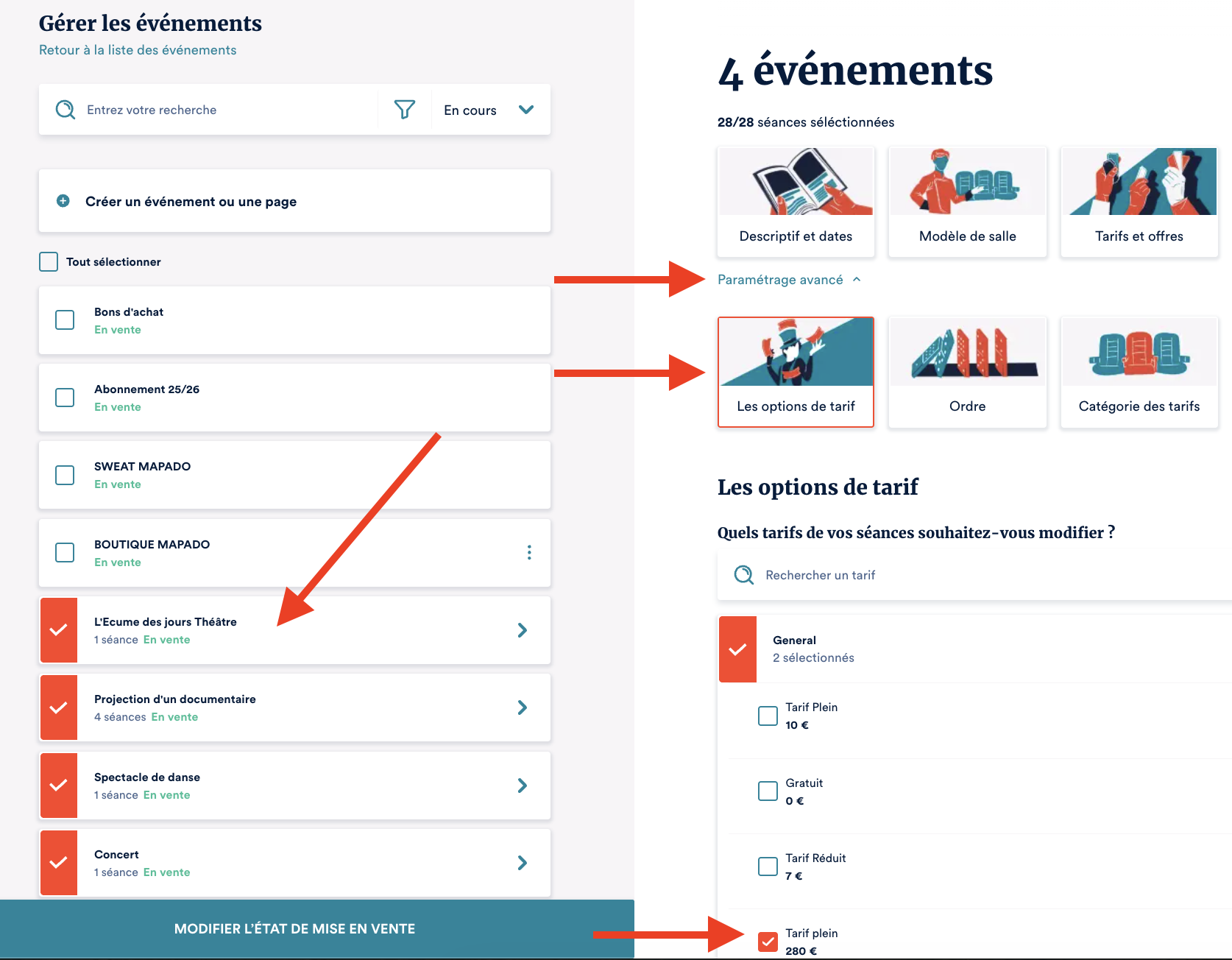Image resolution: width=1232 pixels, height=960 pixels.
Task: Open the BOUTIQUE MAPADO three-dot menu
Action: pos(529,552)
